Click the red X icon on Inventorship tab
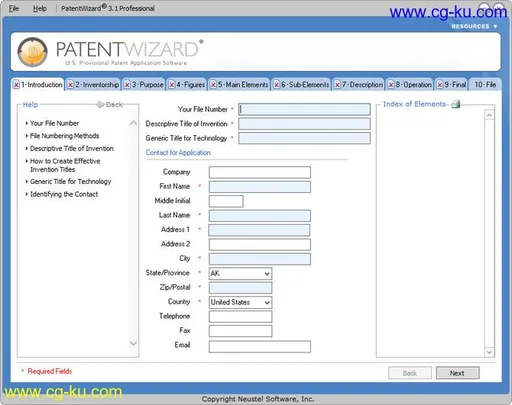The width and height of the screenshot is (512, 405). pyautogui.click(x=70, y=85)
